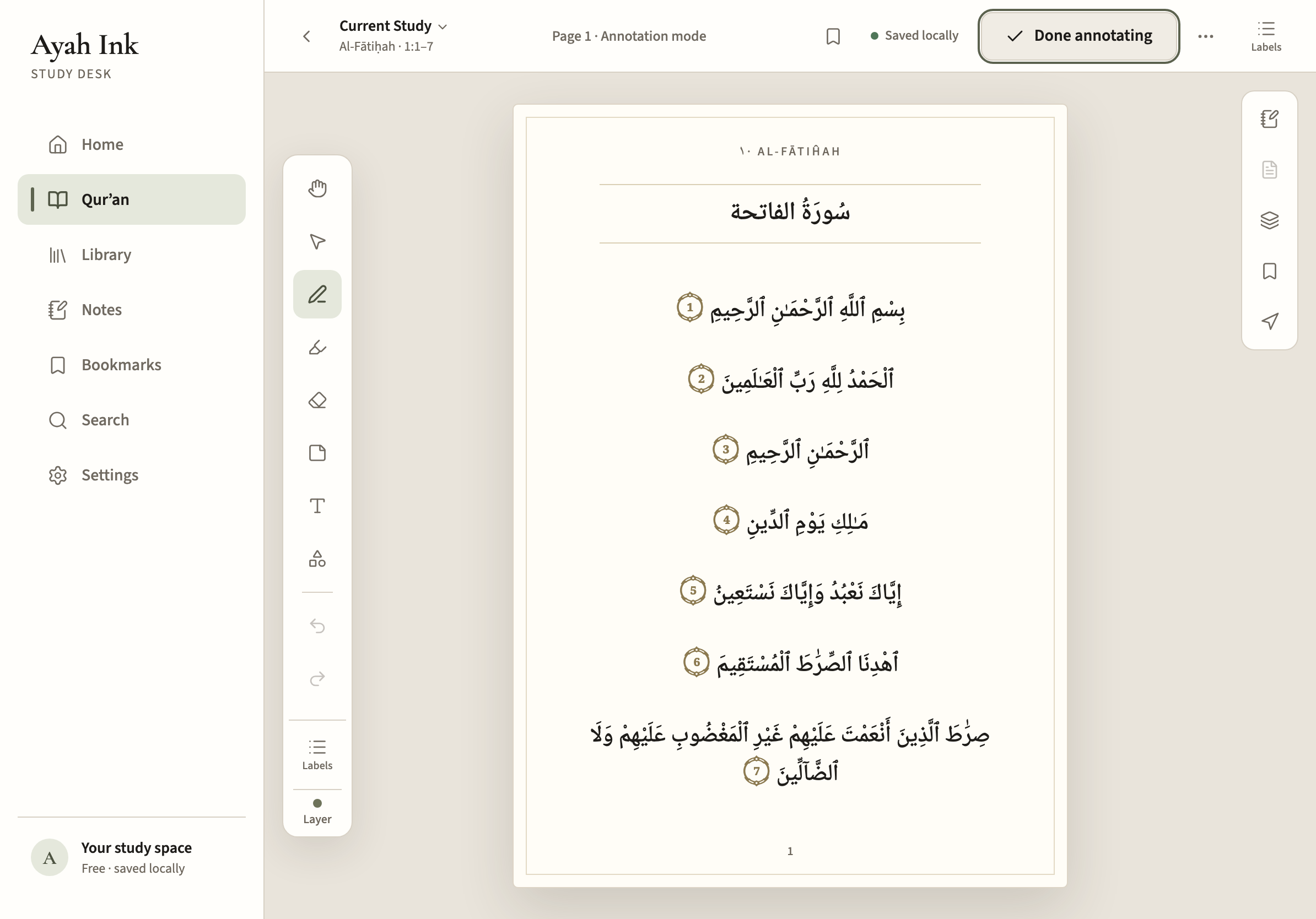Screen dimensions: 1316x919
Task: Click the Arabic surah title heading
Action: (790, 212)
